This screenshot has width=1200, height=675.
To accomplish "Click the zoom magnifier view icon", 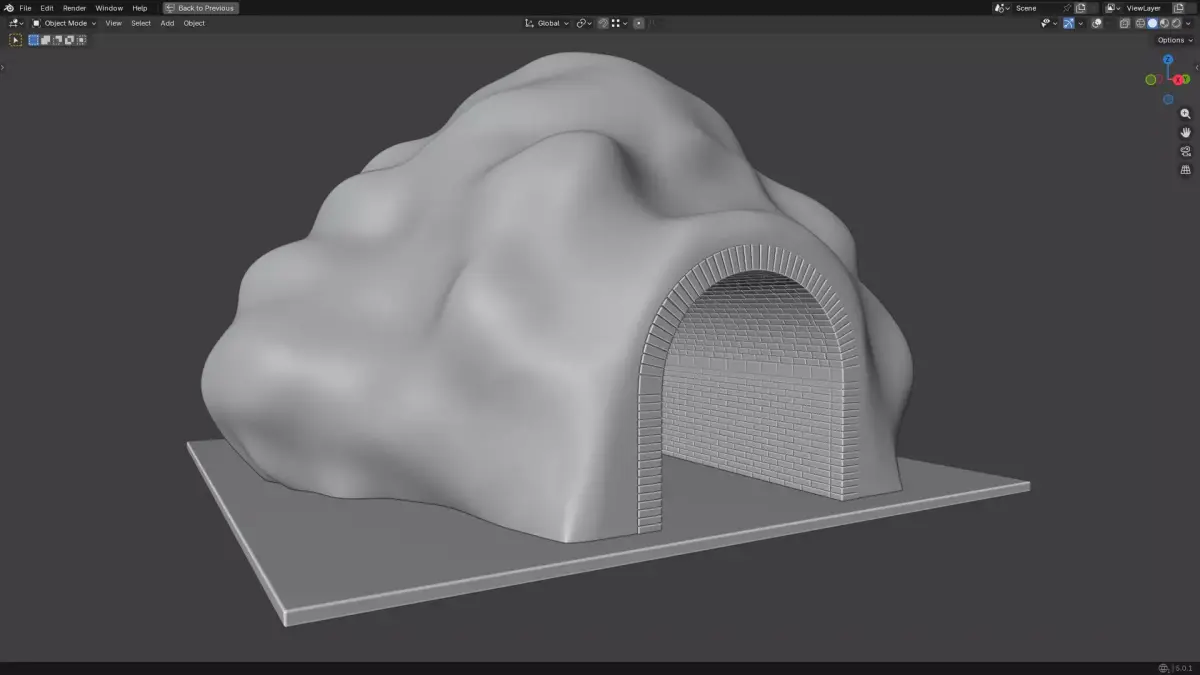I will coord(1186,114).
